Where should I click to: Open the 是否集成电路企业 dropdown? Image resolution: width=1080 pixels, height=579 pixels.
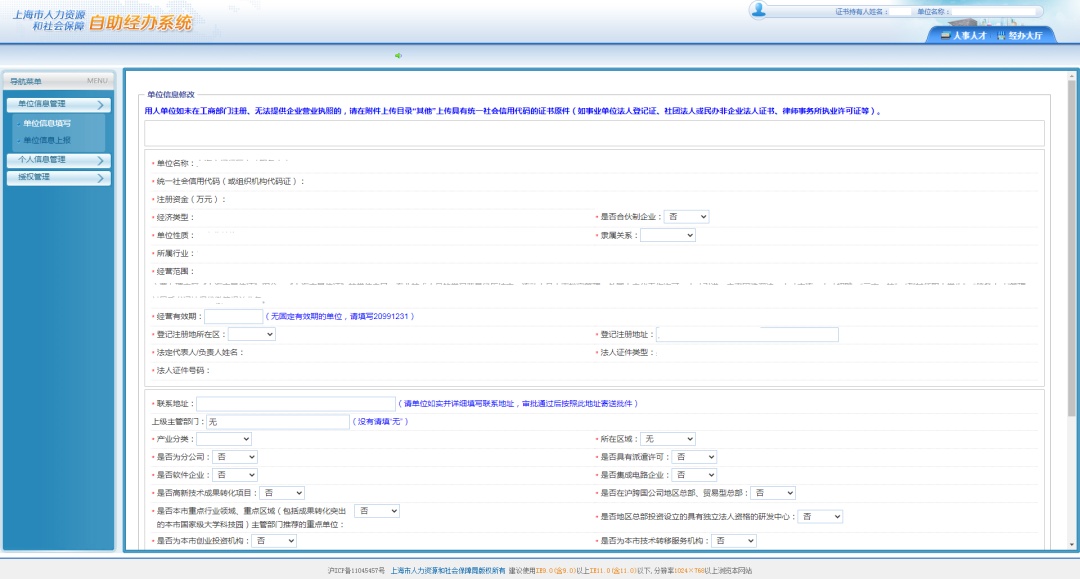point(694,475)
